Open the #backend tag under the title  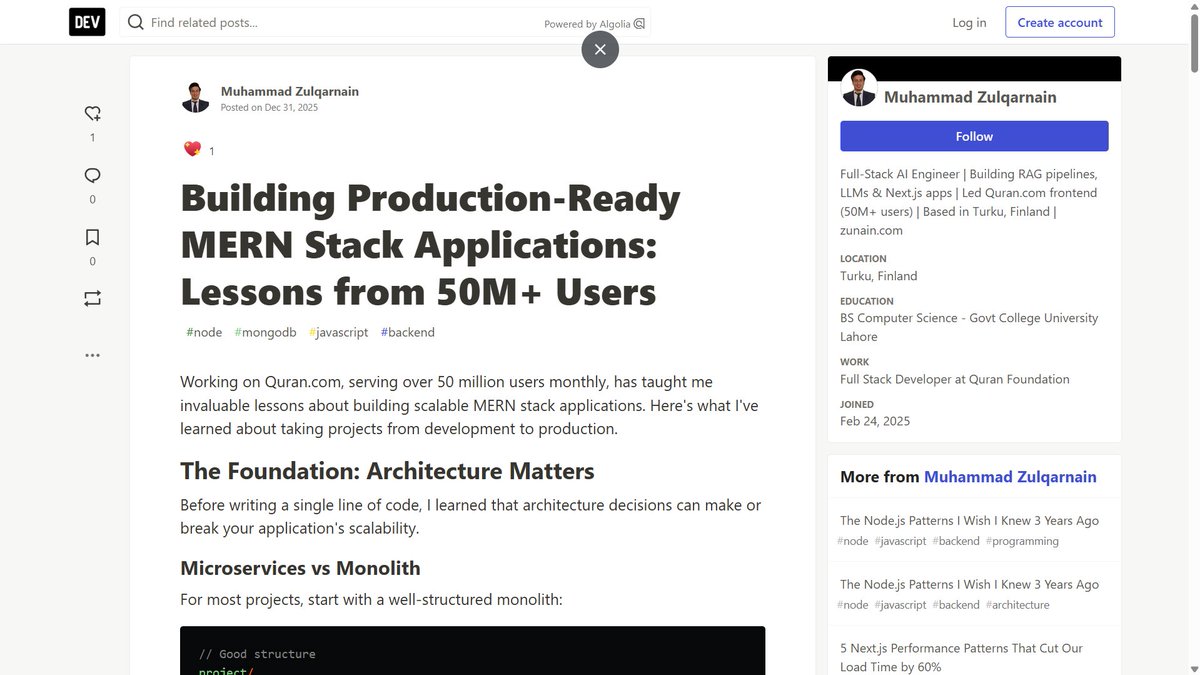(407, 332)
